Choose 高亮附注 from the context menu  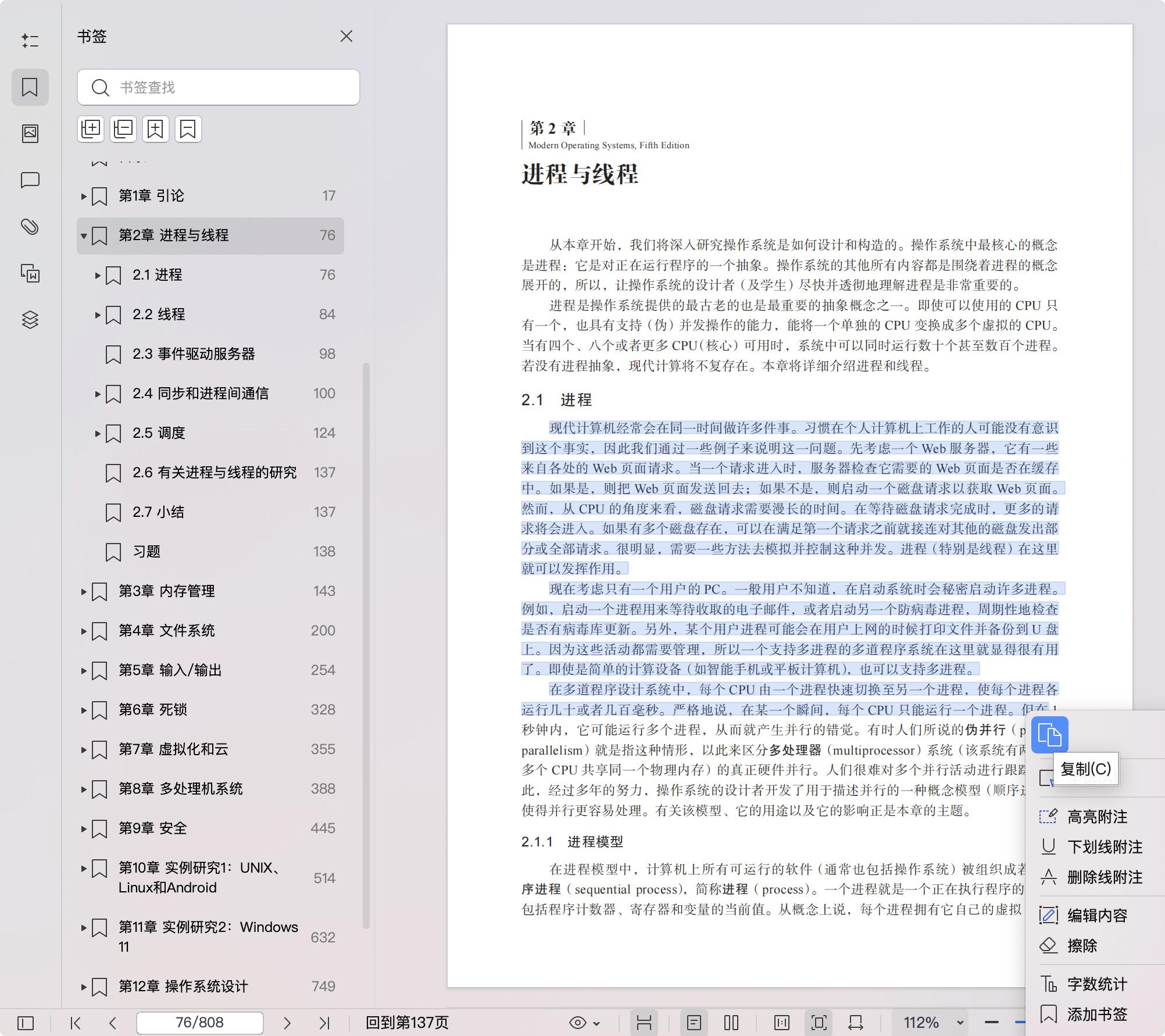(x=1096, y=817)
